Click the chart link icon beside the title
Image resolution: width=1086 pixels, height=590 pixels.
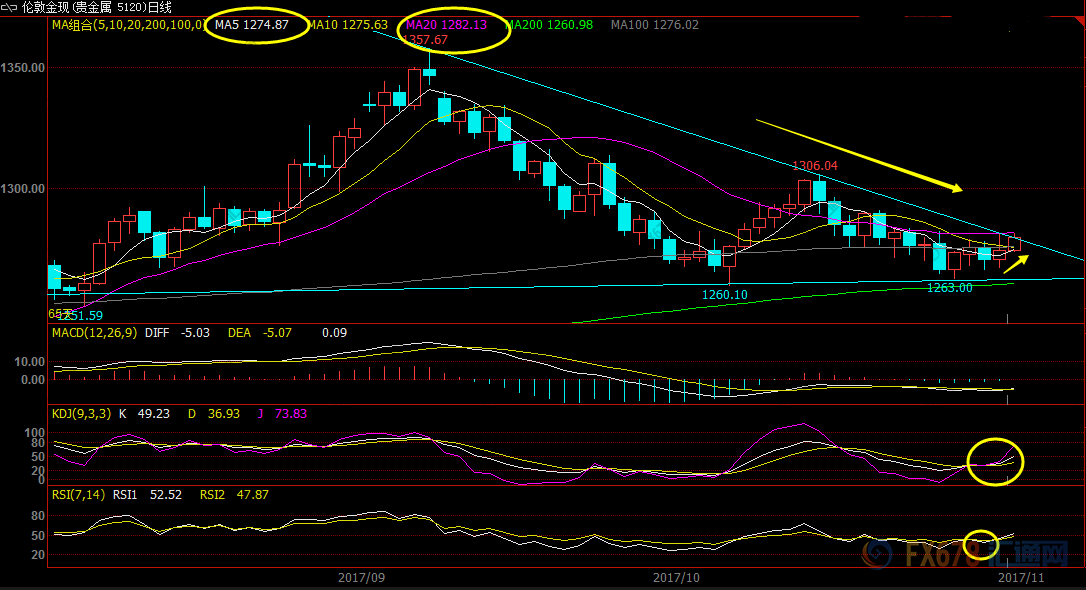(x=10, y=7)
